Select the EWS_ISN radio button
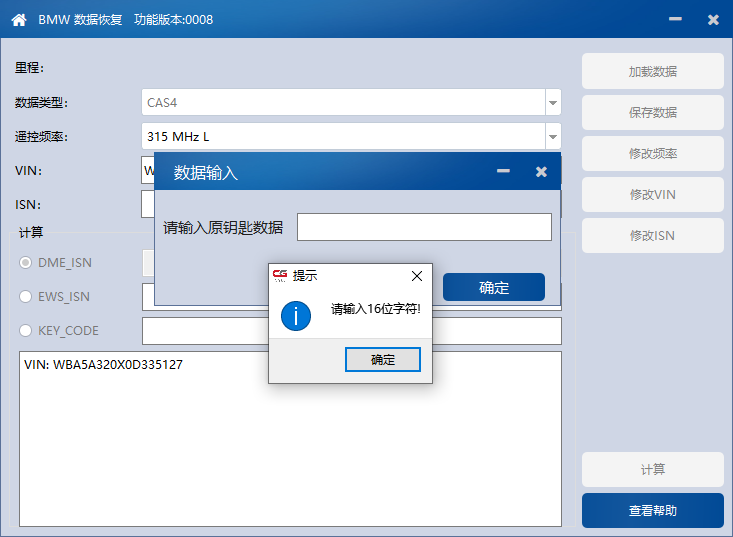 pos(25,297)
